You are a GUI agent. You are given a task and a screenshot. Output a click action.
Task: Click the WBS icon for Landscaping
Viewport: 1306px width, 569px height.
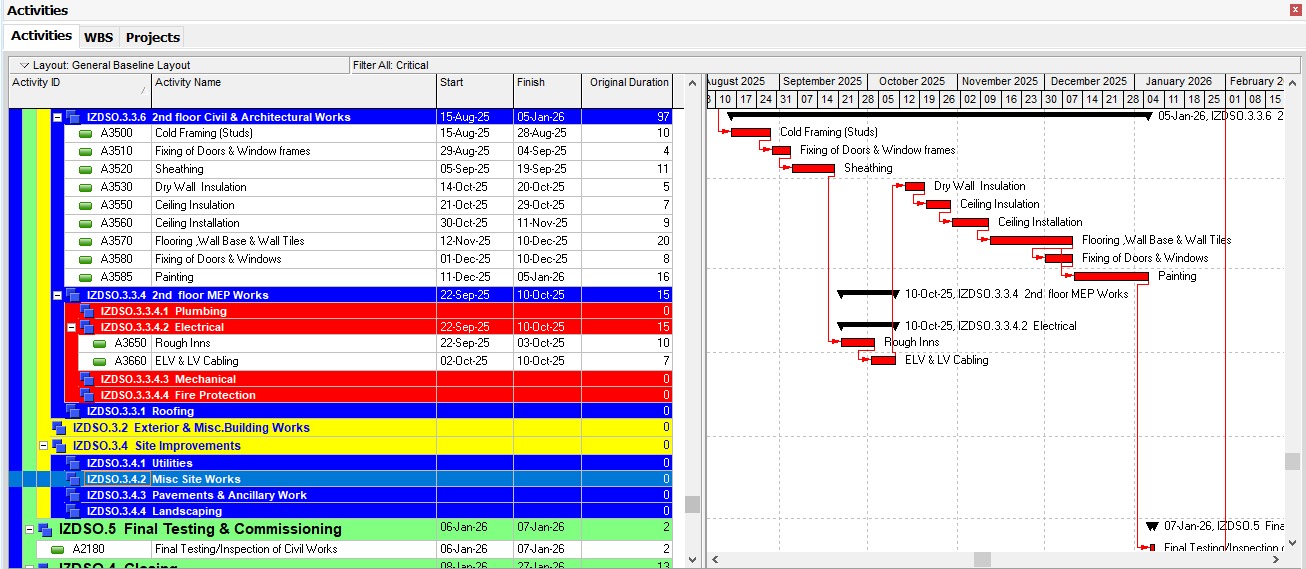coord(73,511)
